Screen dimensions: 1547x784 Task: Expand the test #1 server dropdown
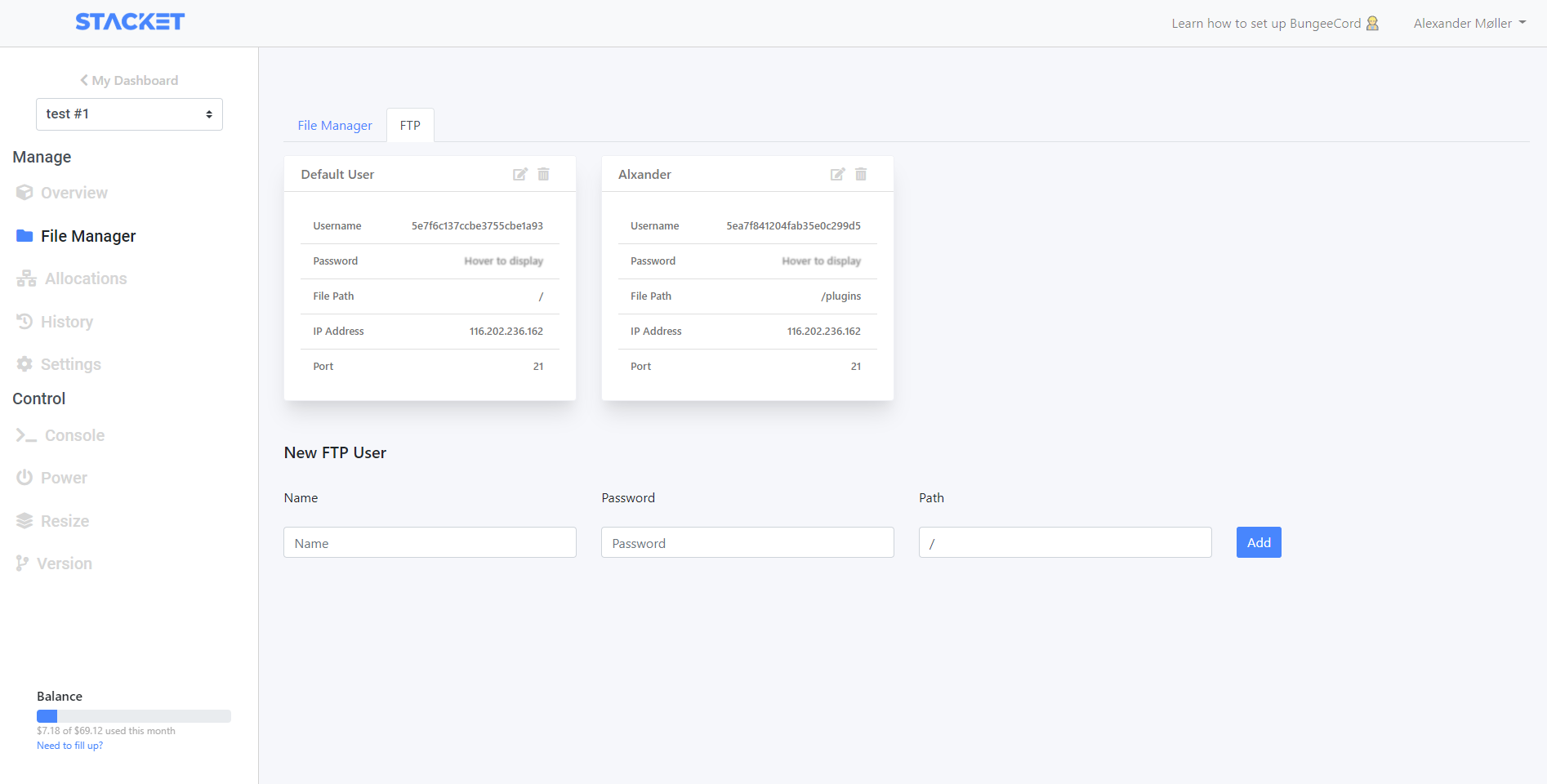click(x=129, y=114)
